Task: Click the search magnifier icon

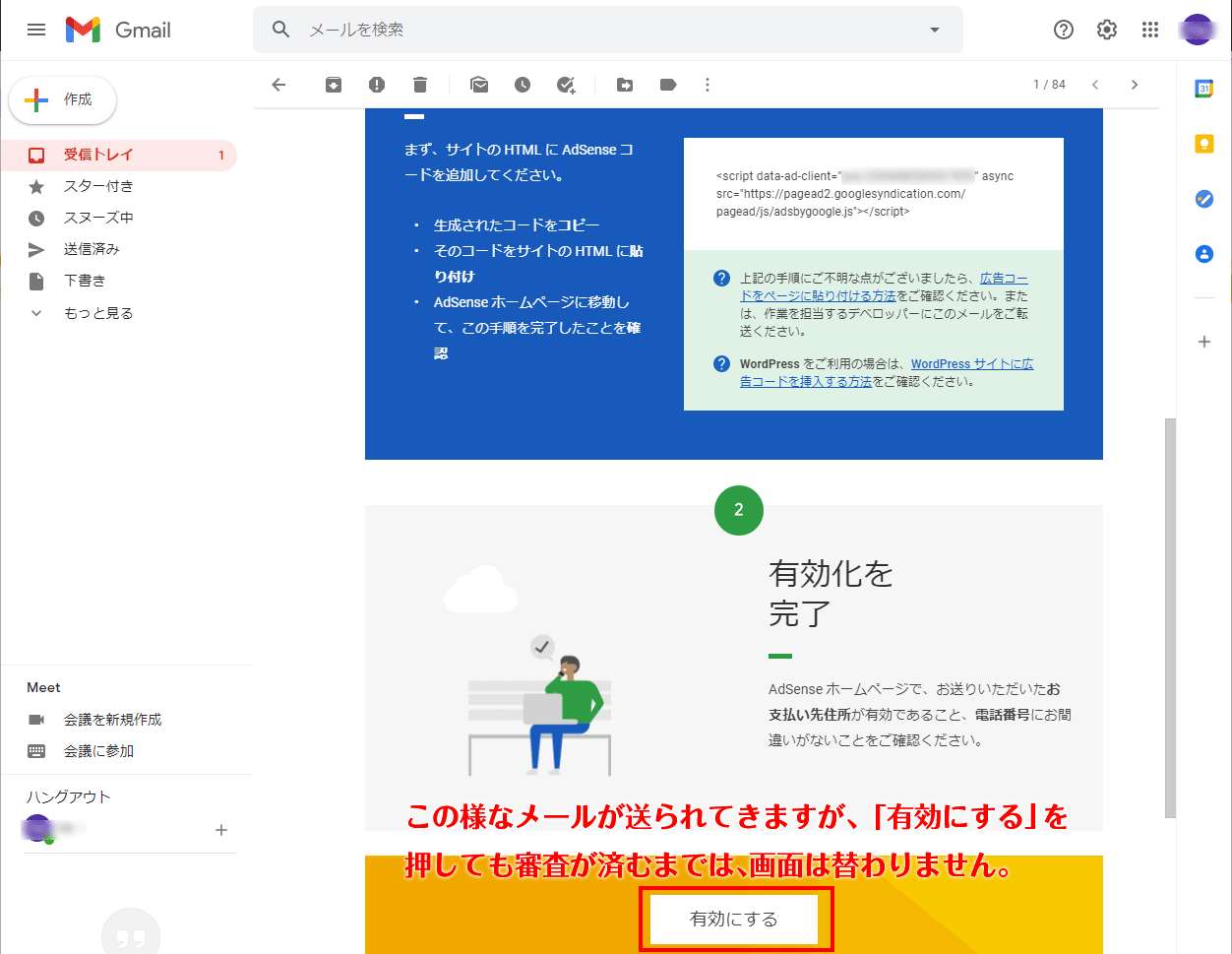Action: click(281, 30)
